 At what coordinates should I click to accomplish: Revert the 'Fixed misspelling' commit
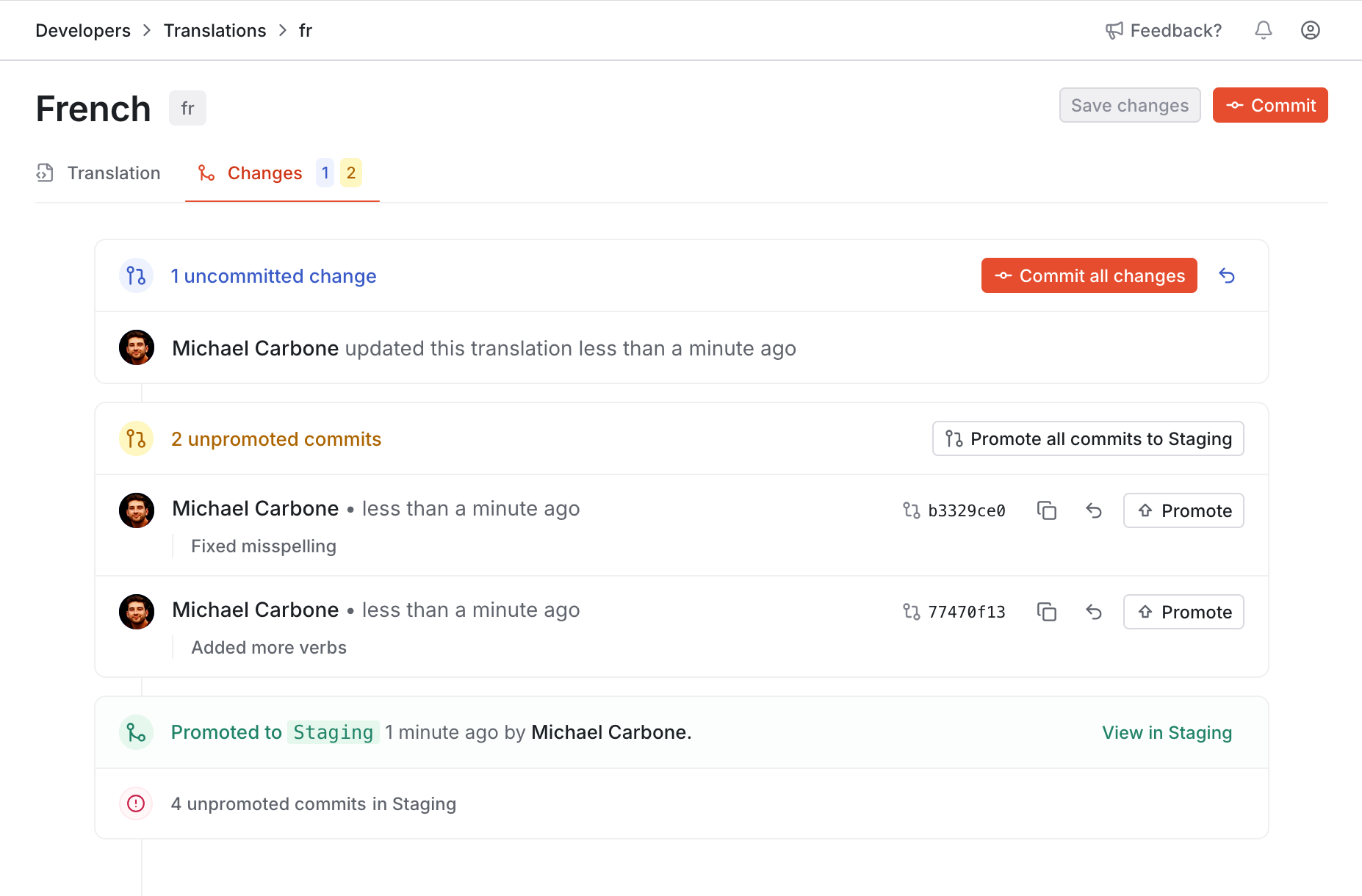1094,510
